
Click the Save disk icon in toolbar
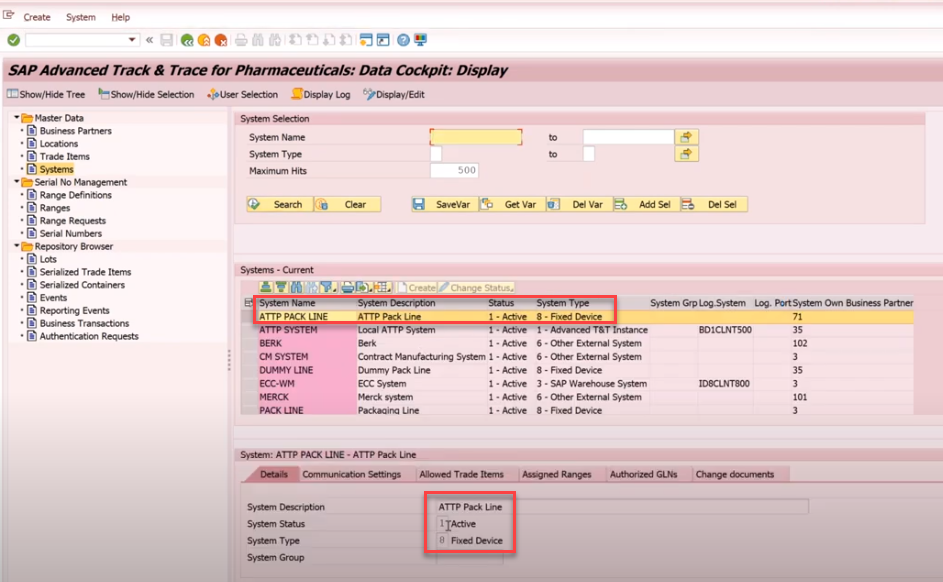167,40
